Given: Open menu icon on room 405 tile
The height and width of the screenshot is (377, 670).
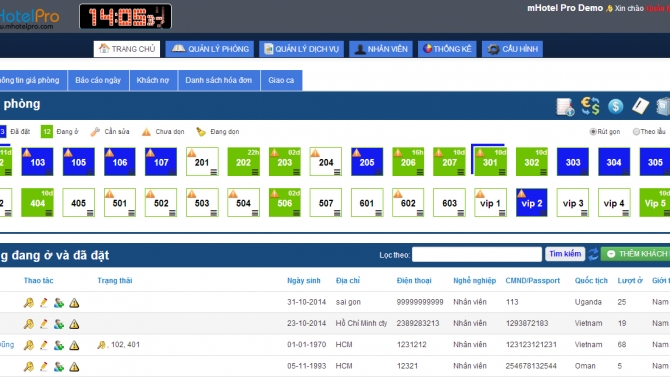Looking at the screenshot, I should coord(90,213).
